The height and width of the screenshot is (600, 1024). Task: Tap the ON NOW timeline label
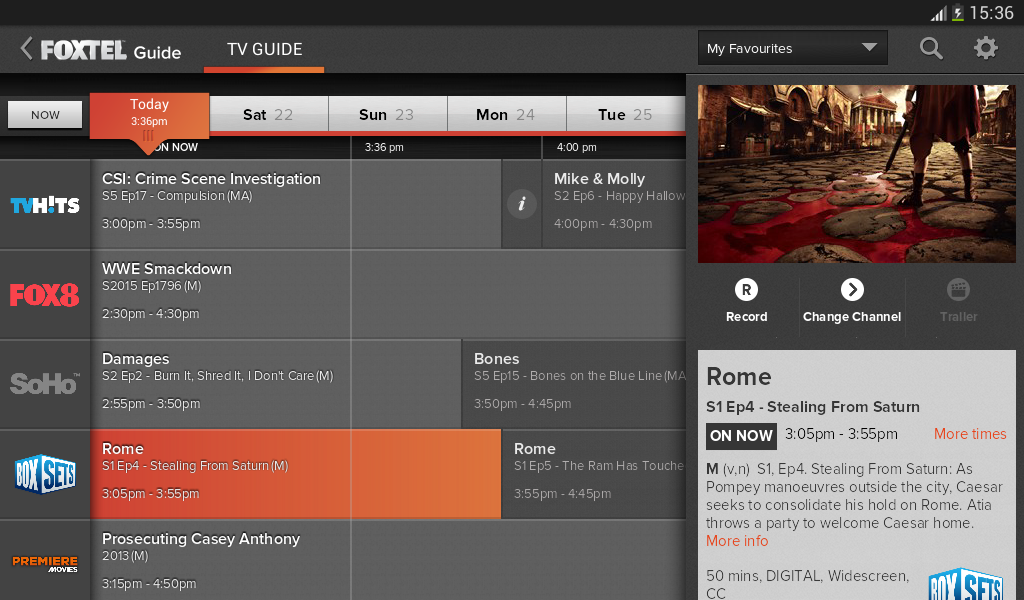coord(175,148)
